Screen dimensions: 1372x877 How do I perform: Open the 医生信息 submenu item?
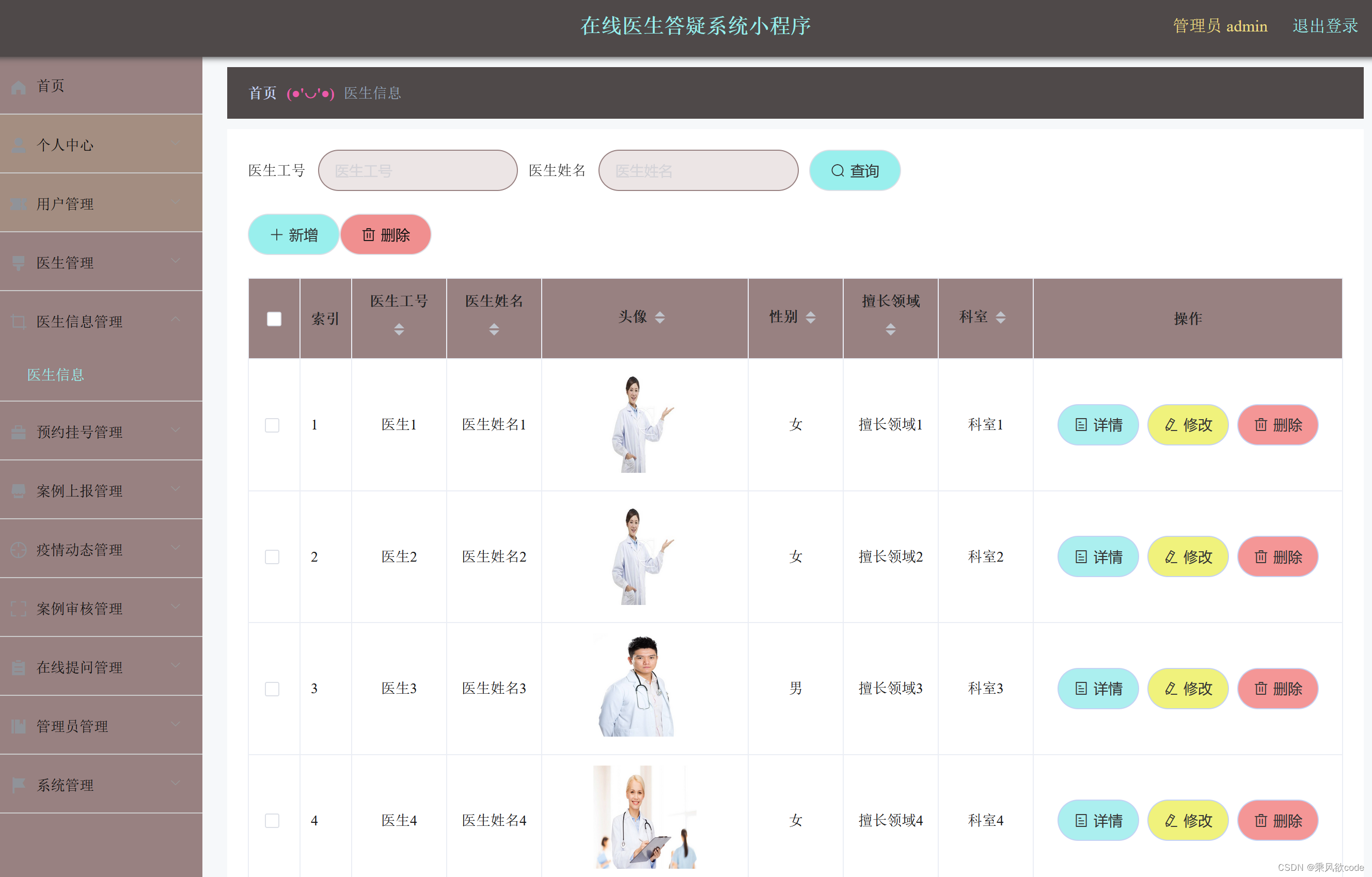pyautogui.click(x=56, y=375)
